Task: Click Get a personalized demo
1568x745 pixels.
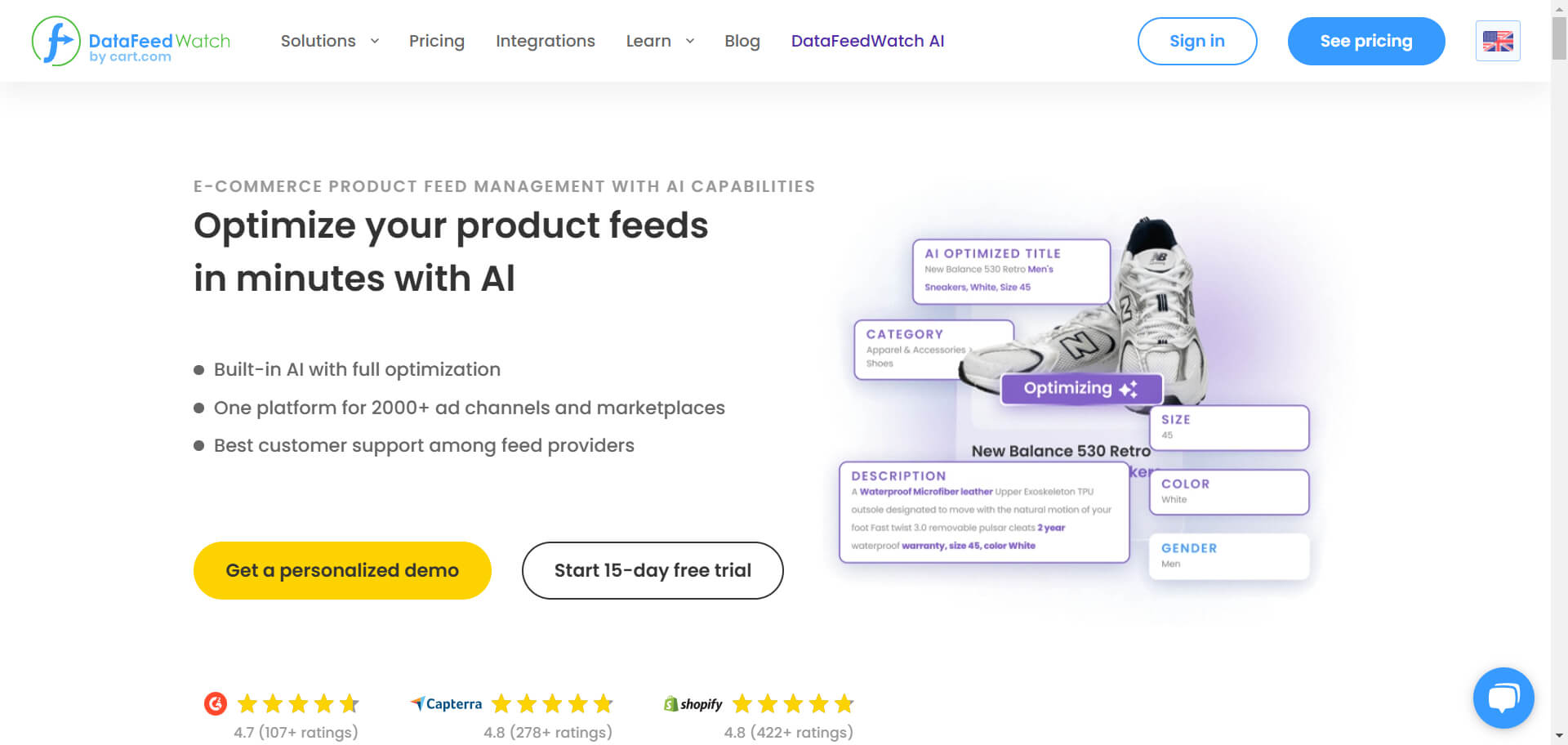Action: tap(342, 570)
